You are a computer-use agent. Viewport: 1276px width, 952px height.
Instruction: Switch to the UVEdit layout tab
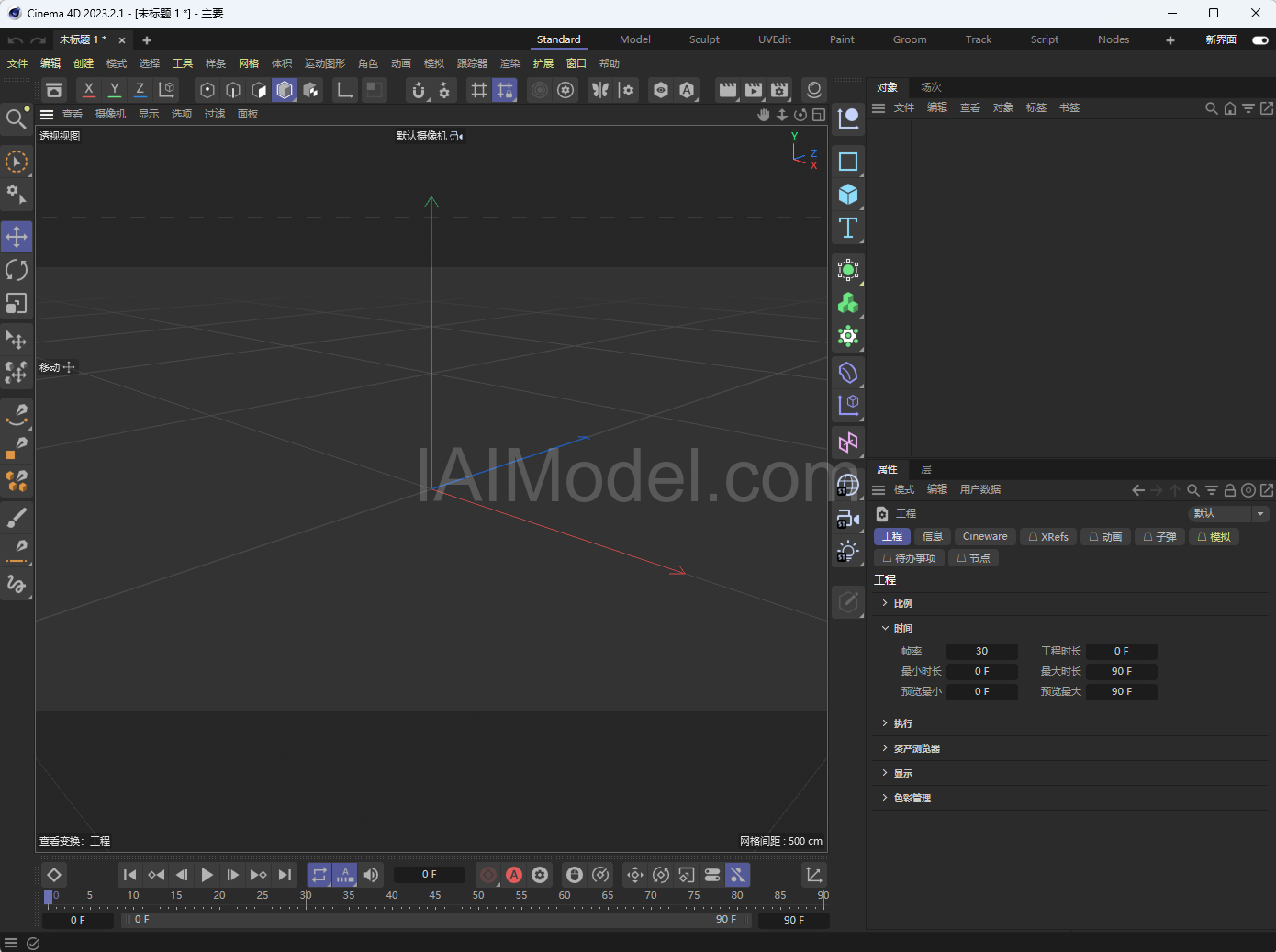[x=775, y=39]
